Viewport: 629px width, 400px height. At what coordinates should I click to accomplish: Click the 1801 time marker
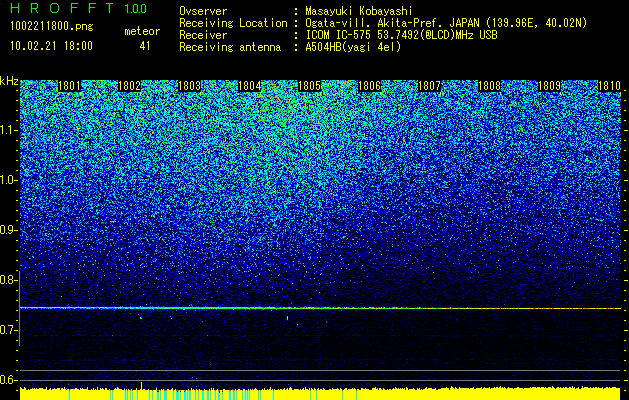(x=69, y=86)
